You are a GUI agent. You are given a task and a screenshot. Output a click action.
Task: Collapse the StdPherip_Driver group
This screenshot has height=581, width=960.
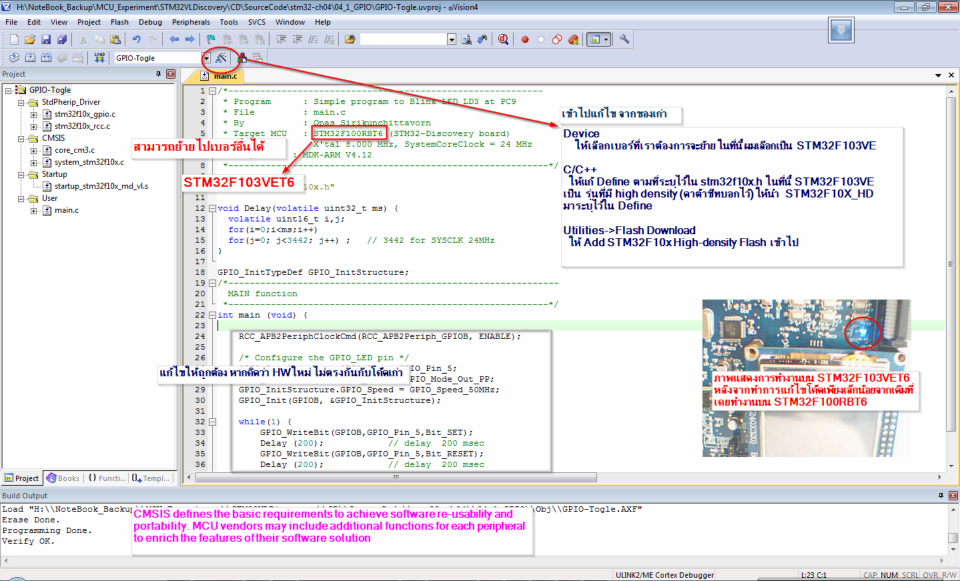tap(21, 102)
